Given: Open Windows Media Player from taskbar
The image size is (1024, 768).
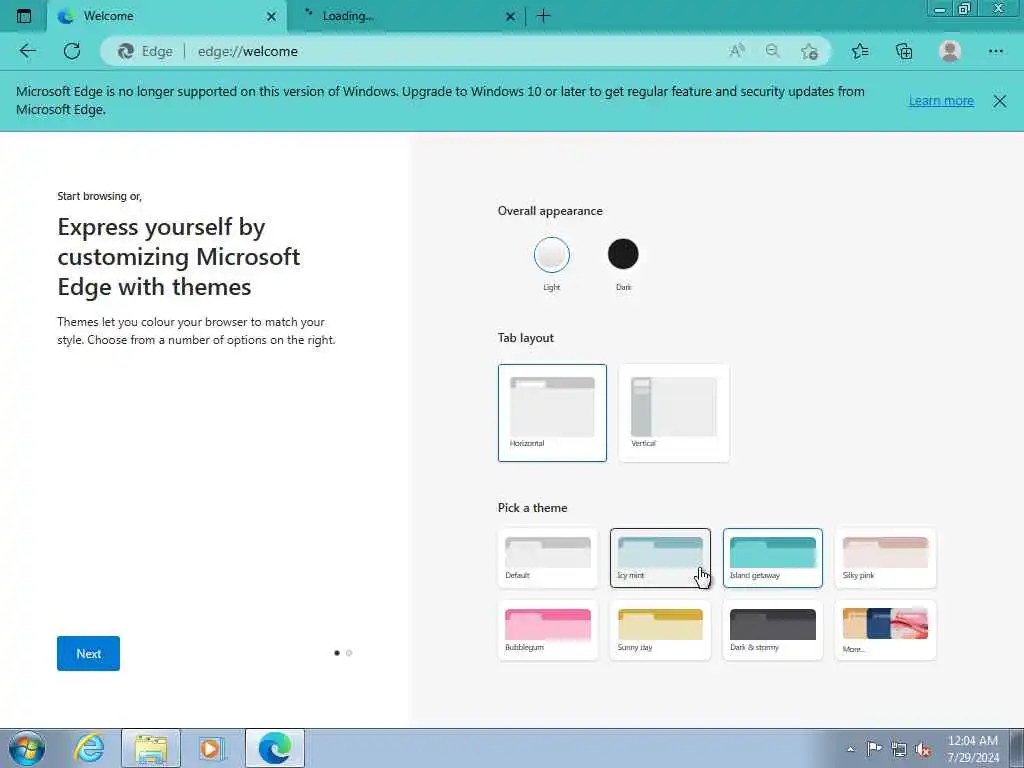Looking at the screenshot, I should pyautogui.click(x=211, y=748).
